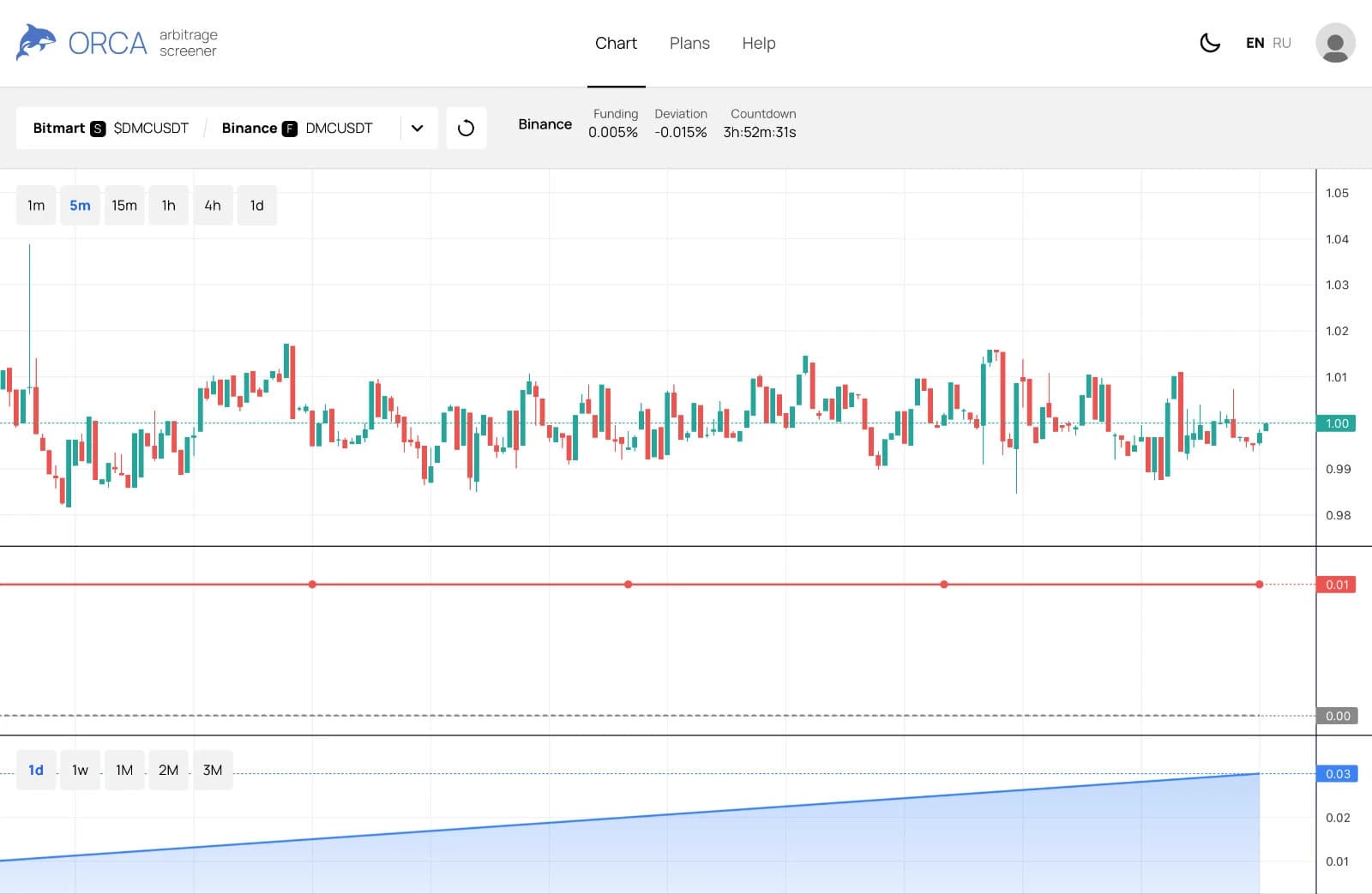Refresh chart data with the reload icon
1372x894 pixels.
point(466,128)
